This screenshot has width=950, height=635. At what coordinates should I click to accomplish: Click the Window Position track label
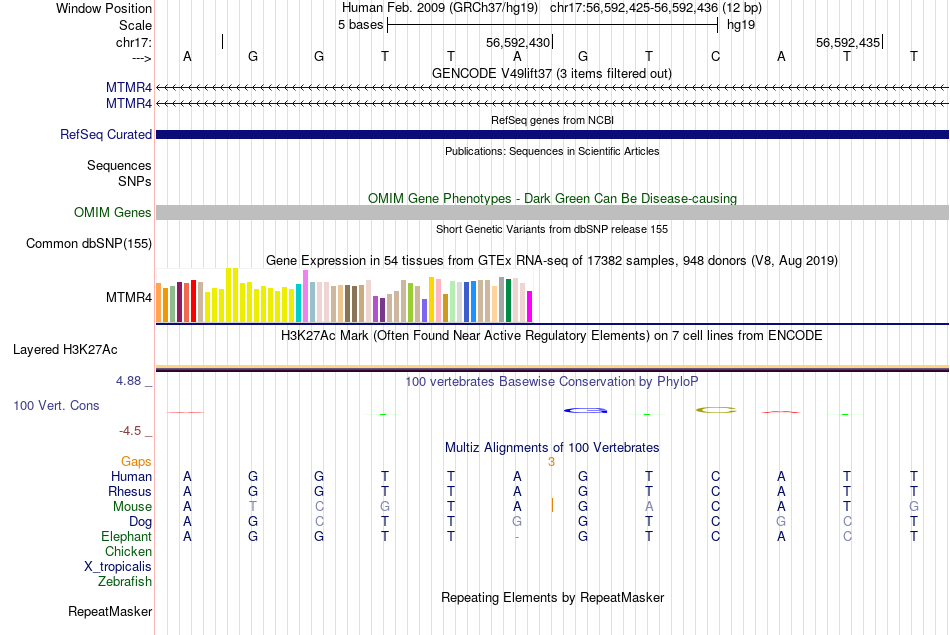(104, 8)
